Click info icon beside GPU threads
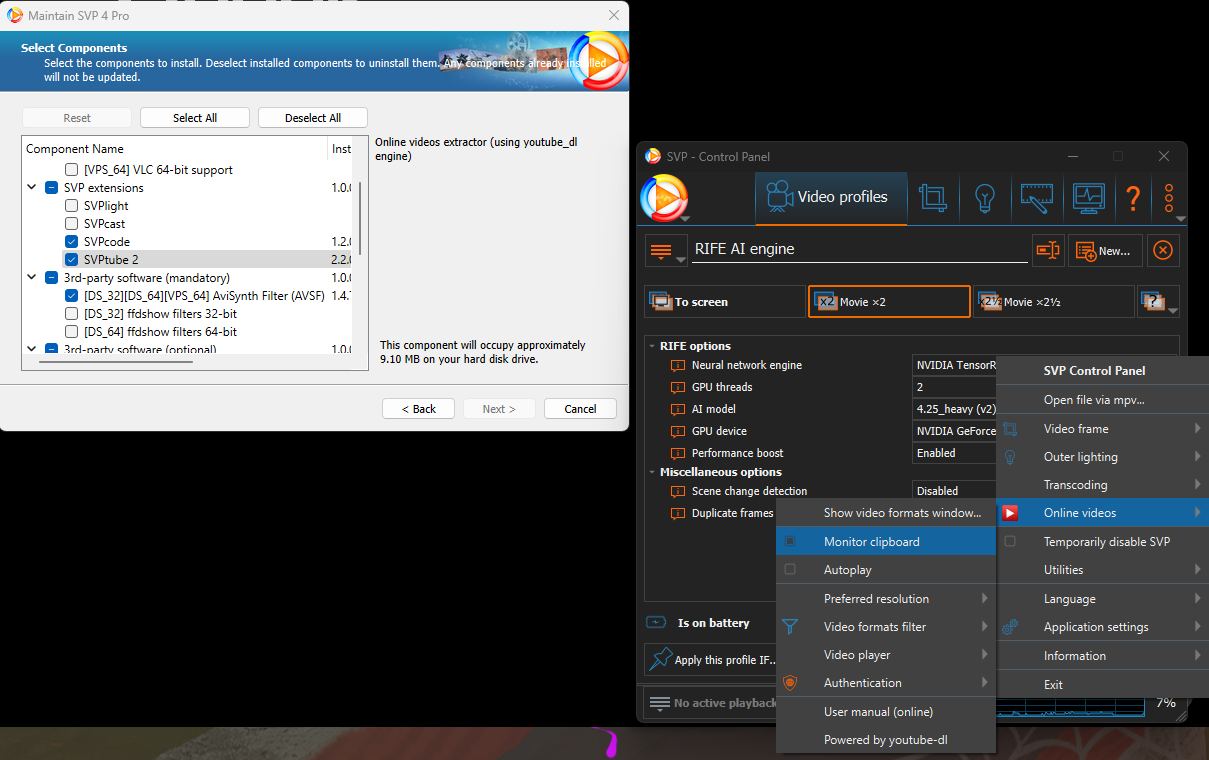1209x760 pixels. coord(678,387)
